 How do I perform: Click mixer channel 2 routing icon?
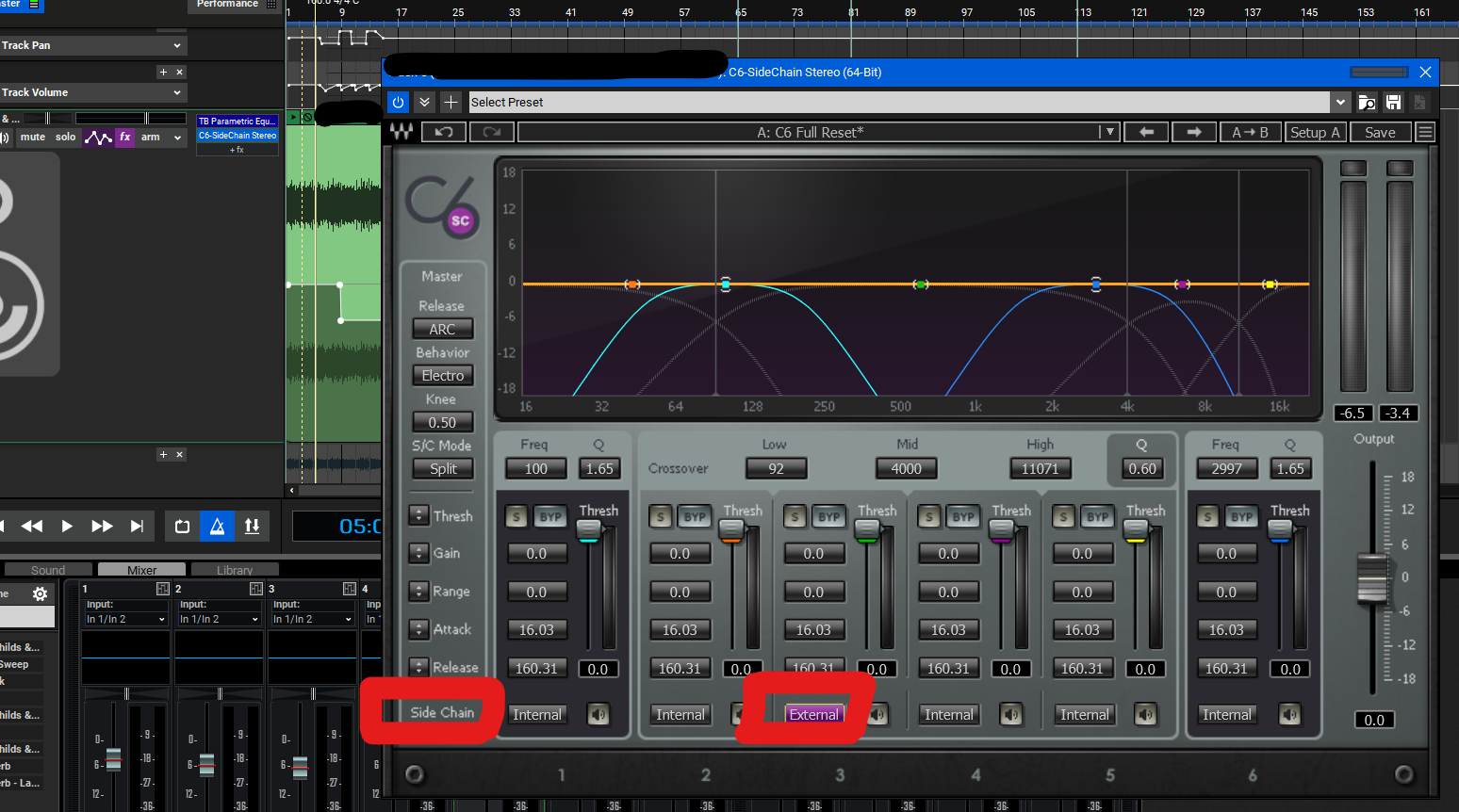point(255,589)
